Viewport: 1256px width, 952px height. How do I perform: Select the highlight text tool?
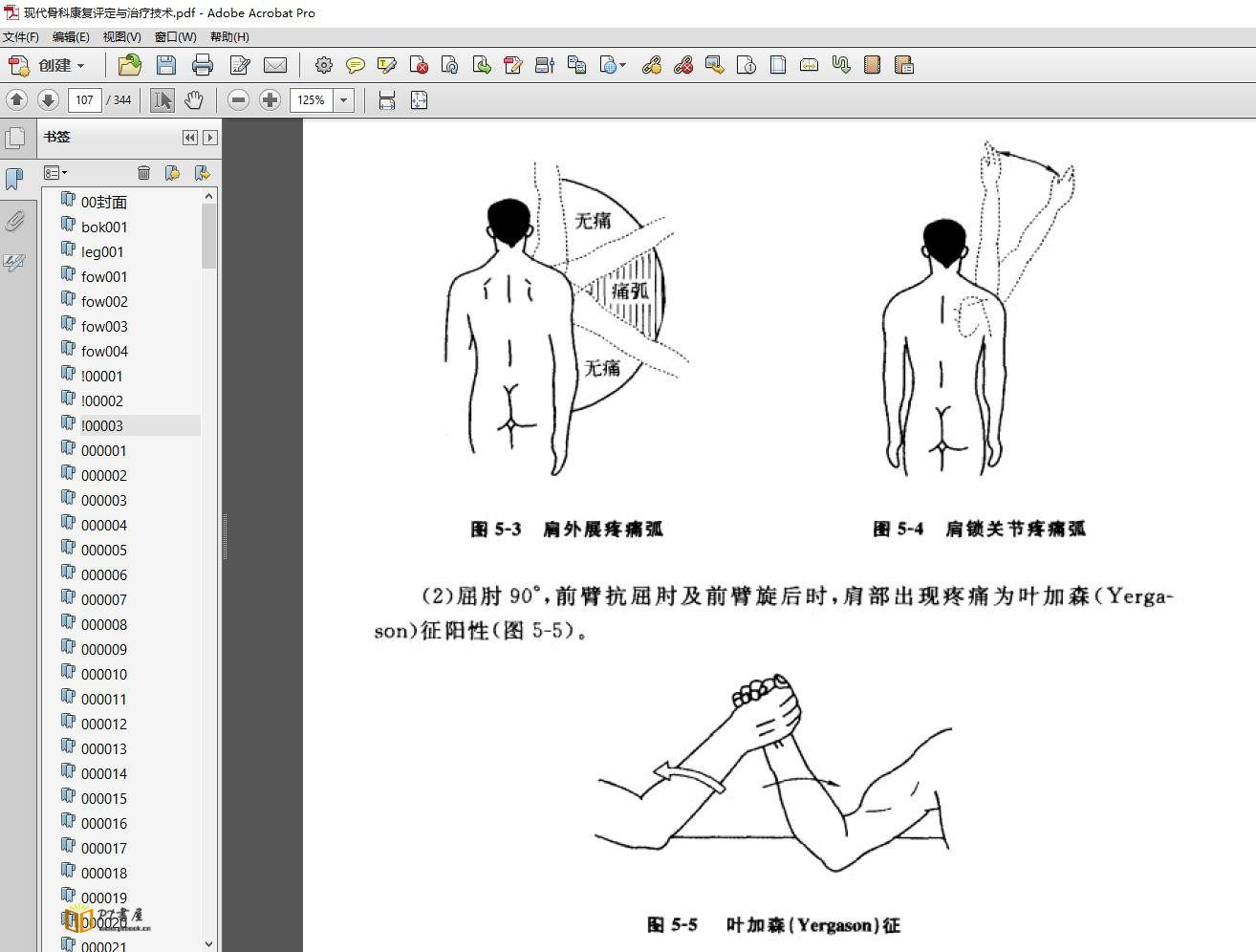(x=387, y=65)
